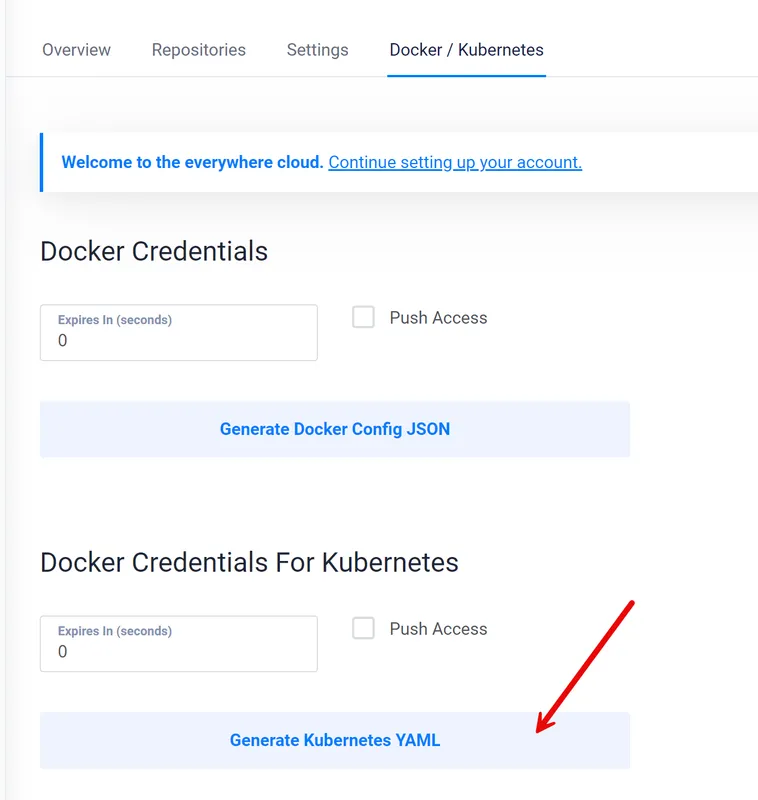Select the Docker / Kubernetes tab
Image resolution: width=758 pixels, height=800 pixels.
[466, 49]
